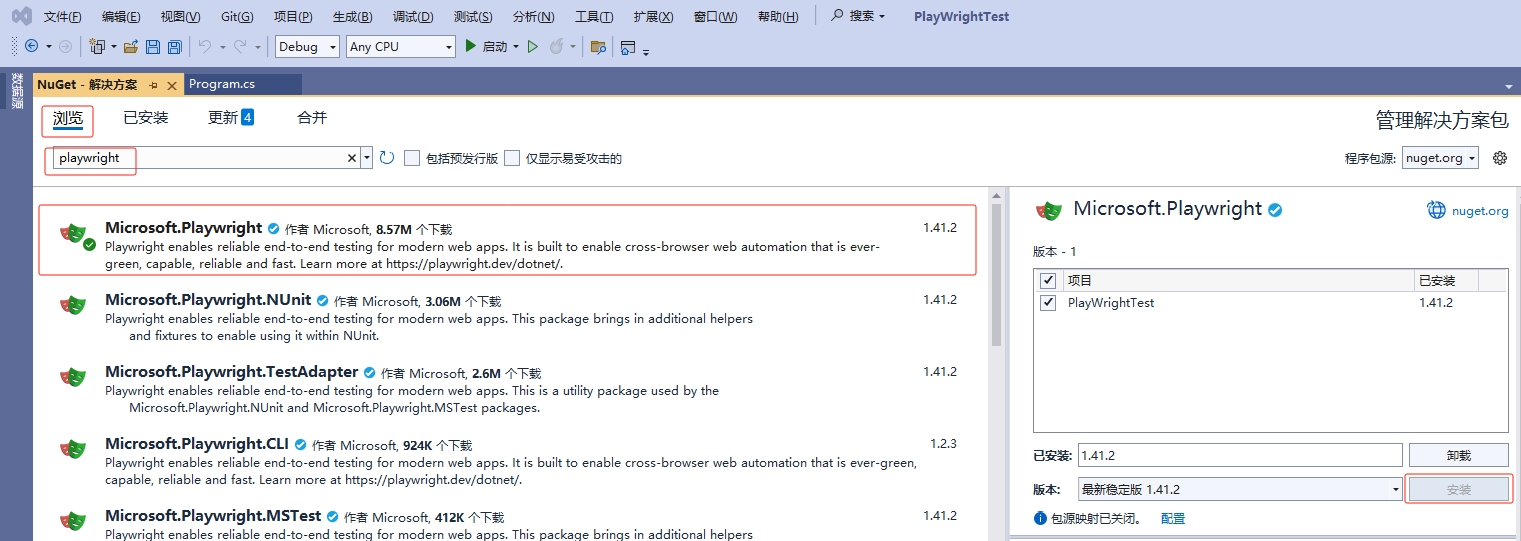
Task: Open the 扩展(X) menu
Action: (653, 17)
